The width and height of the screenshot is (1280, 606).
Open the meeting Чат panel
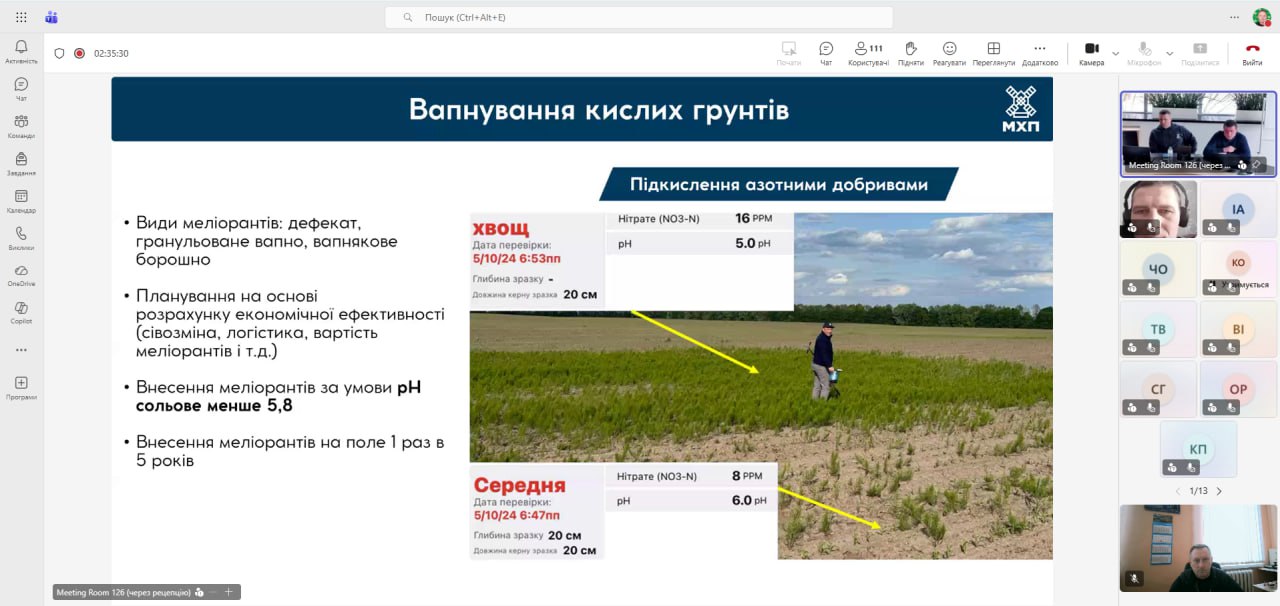pos(826,52)
